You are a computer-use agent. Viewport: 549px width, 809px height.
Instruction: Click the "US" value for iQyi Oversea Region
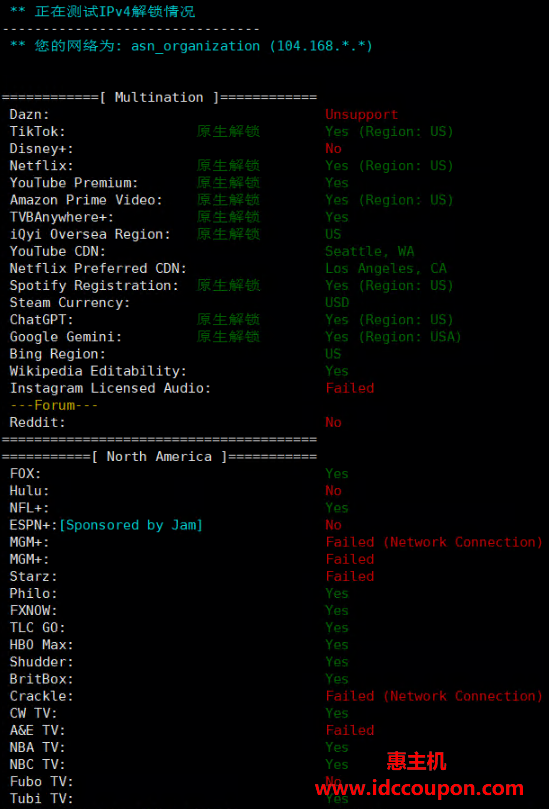point(333,234)
